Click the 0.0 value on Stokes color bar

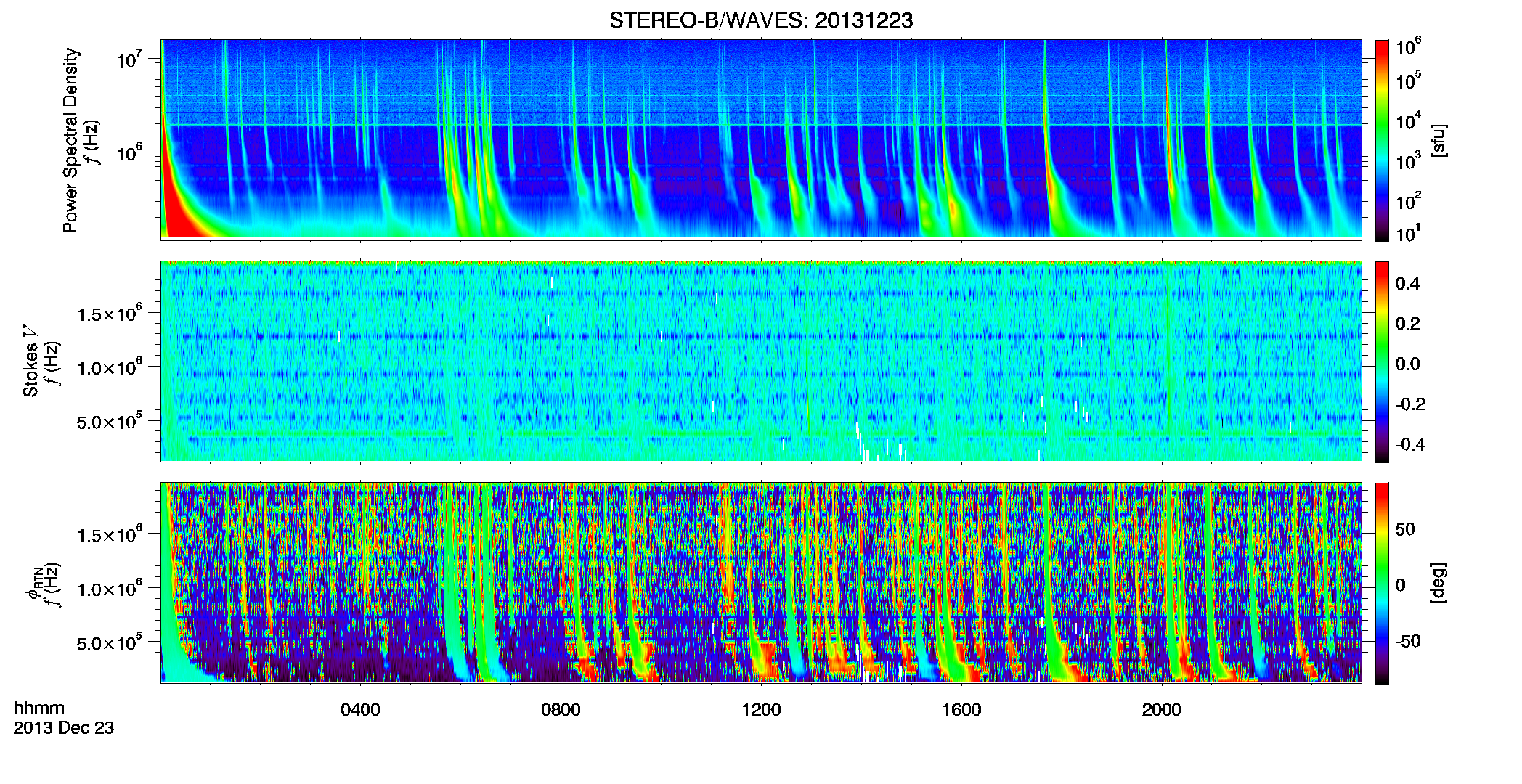1407,364
